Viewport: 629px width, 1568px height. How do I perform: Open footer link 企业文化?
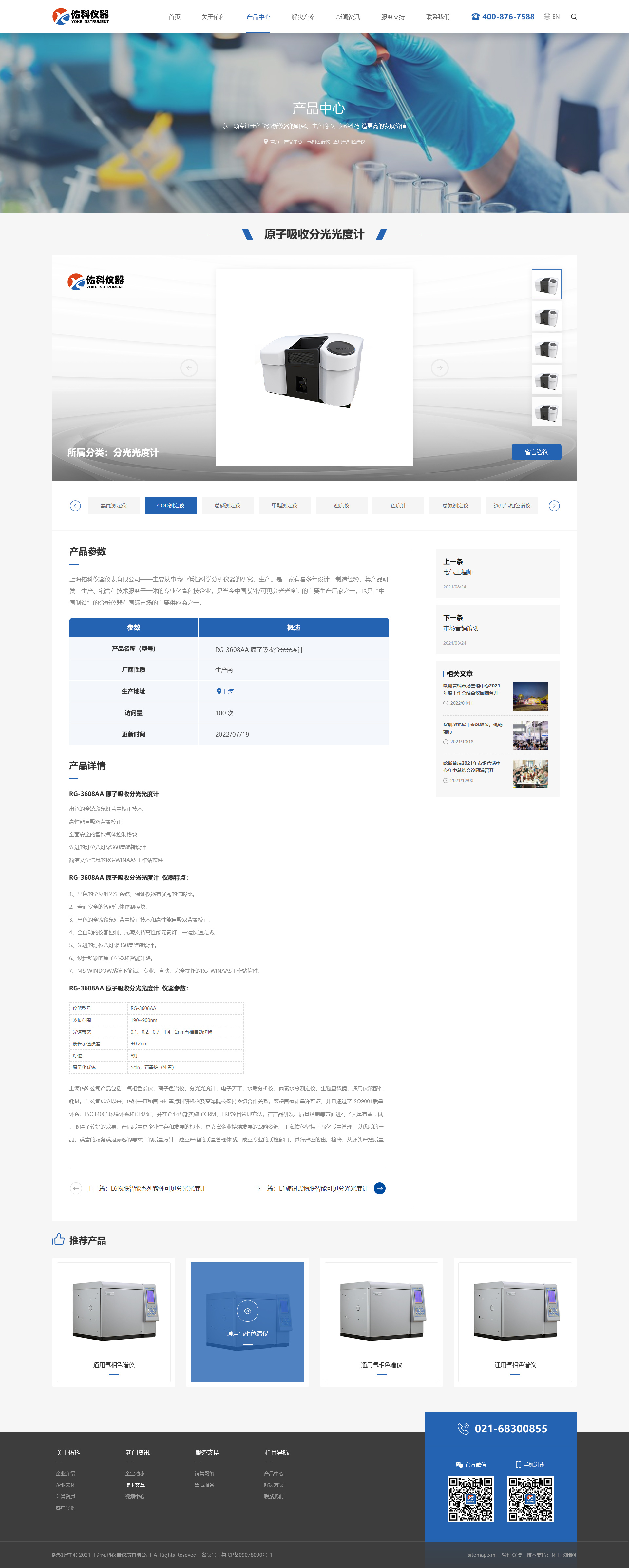pyautogui.click(x=66, y=1485)
